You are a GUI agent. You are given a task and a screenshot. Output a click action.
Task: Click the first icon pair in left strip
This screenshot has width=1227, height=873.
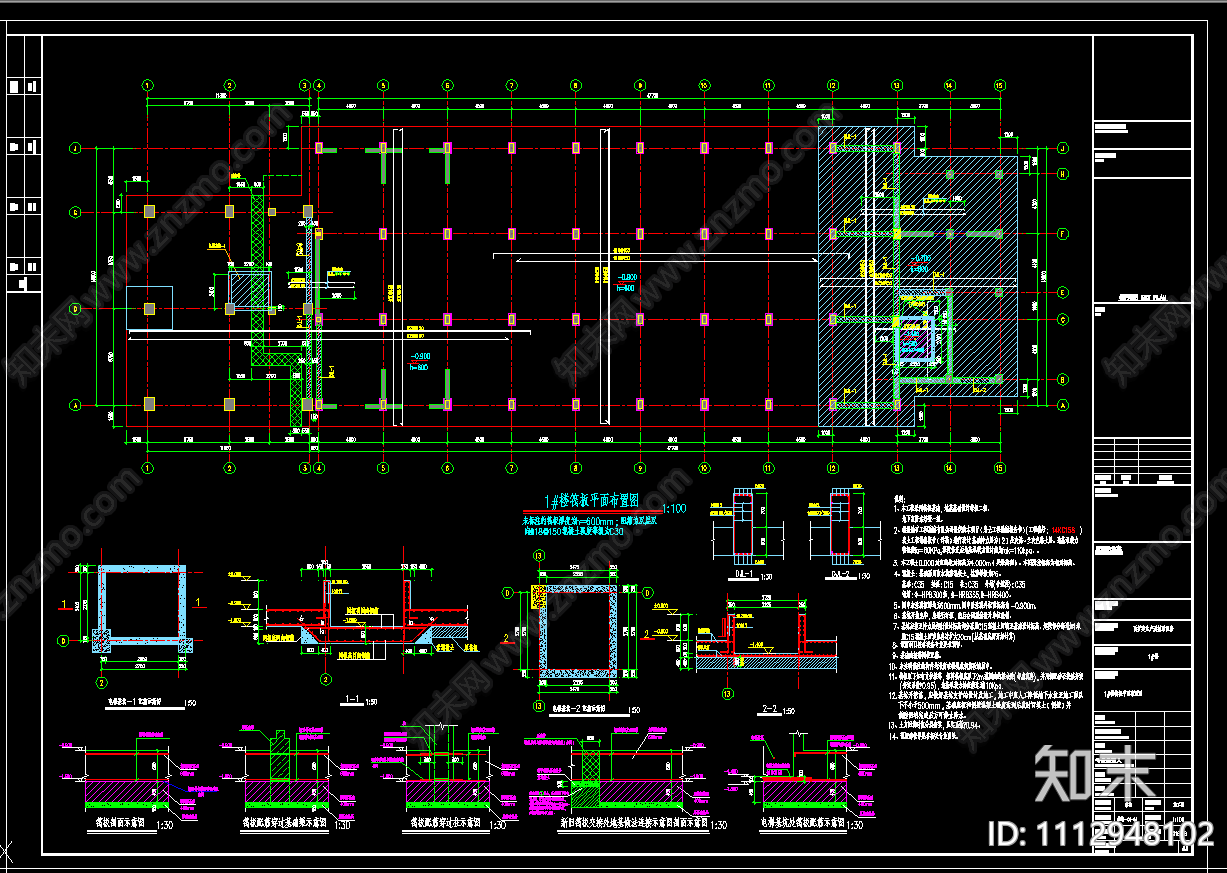22,87
